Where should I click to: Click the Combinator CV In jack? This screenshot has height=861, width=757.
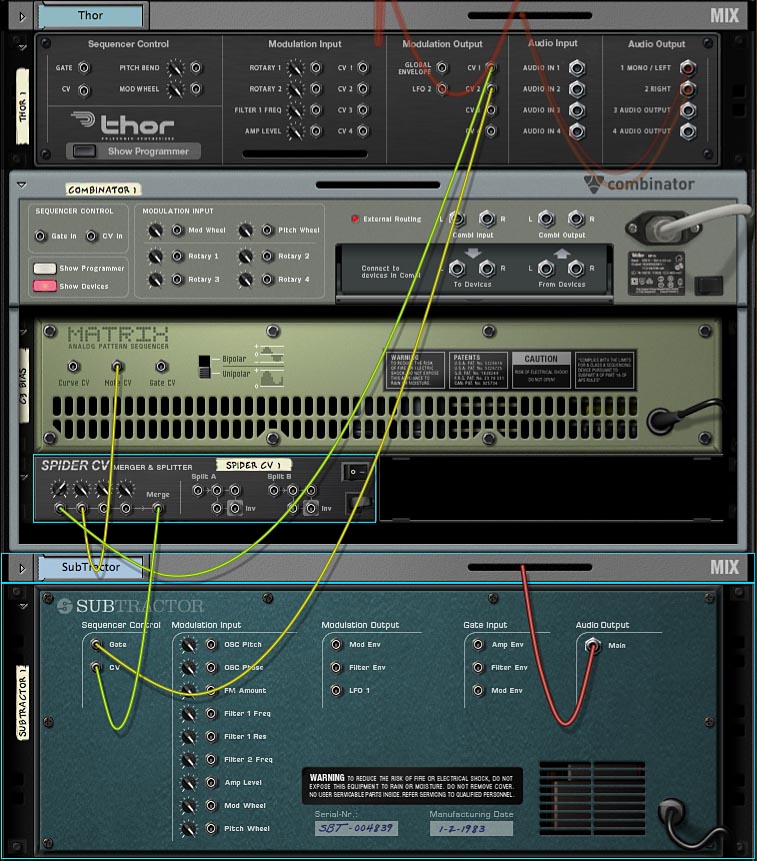91,236
